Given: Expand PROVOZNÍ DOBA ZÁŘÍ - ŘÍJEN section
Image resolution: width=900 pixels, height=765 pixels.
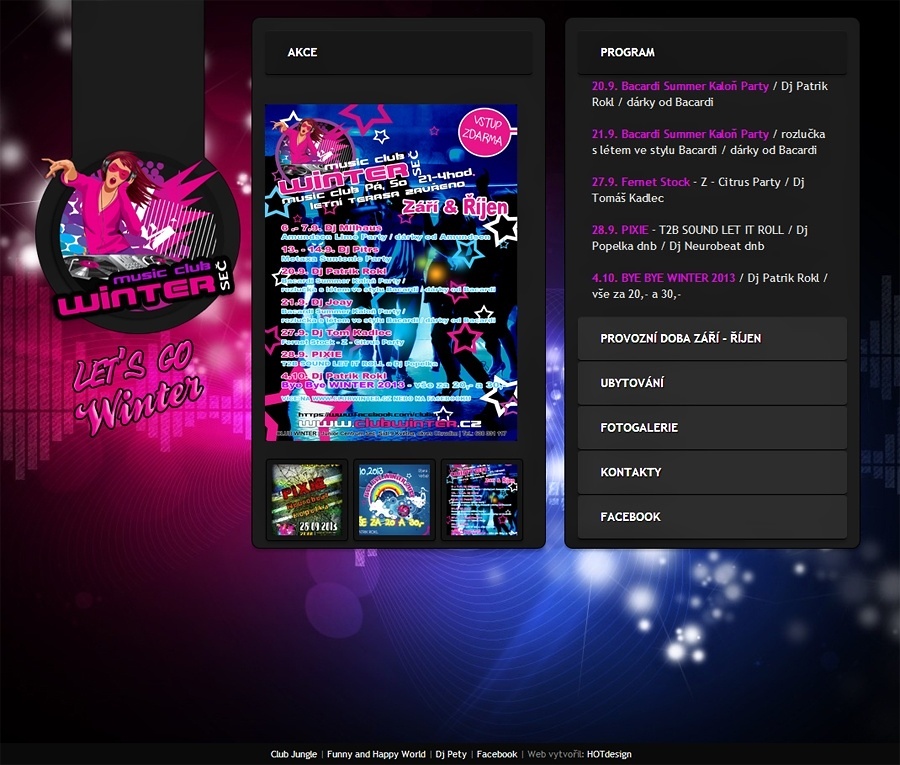Looking at the screenshot, I should [x=712, y=339].
